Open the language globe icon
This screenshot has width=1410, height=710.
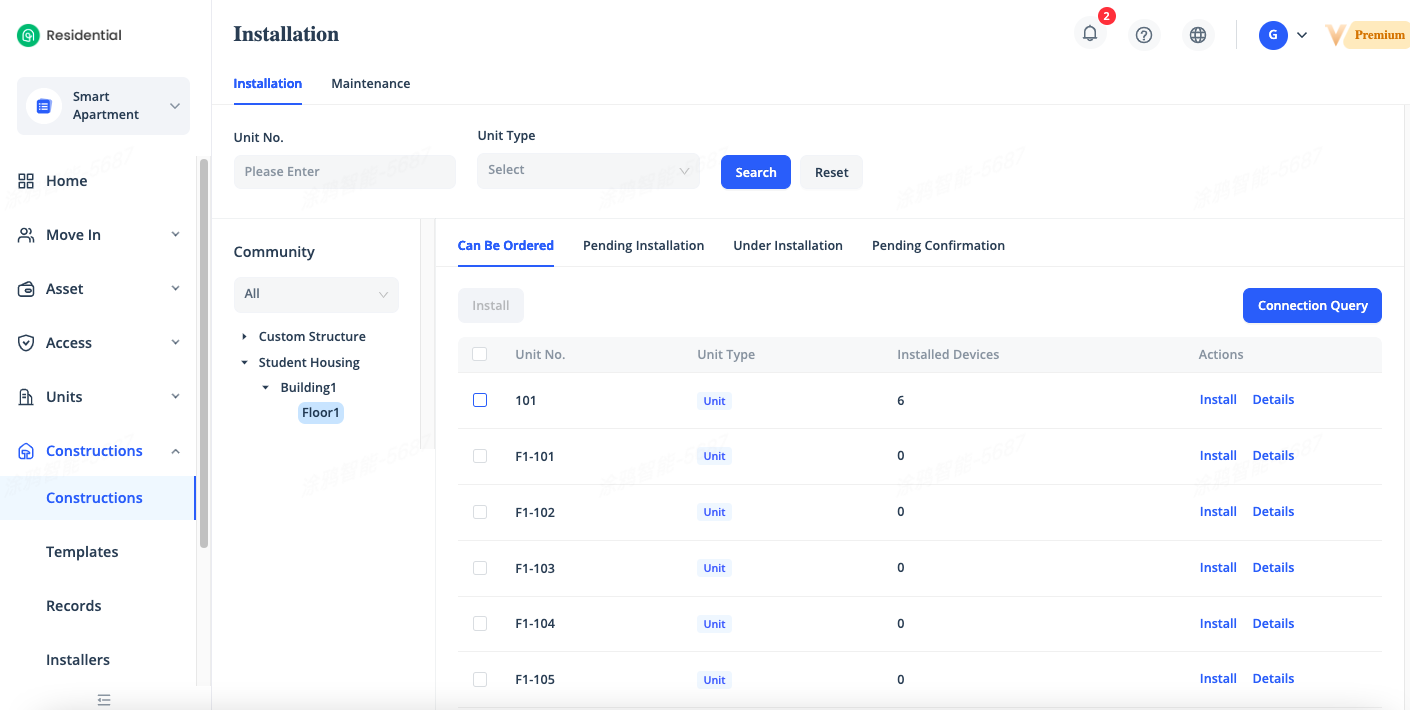point(1197,35)
